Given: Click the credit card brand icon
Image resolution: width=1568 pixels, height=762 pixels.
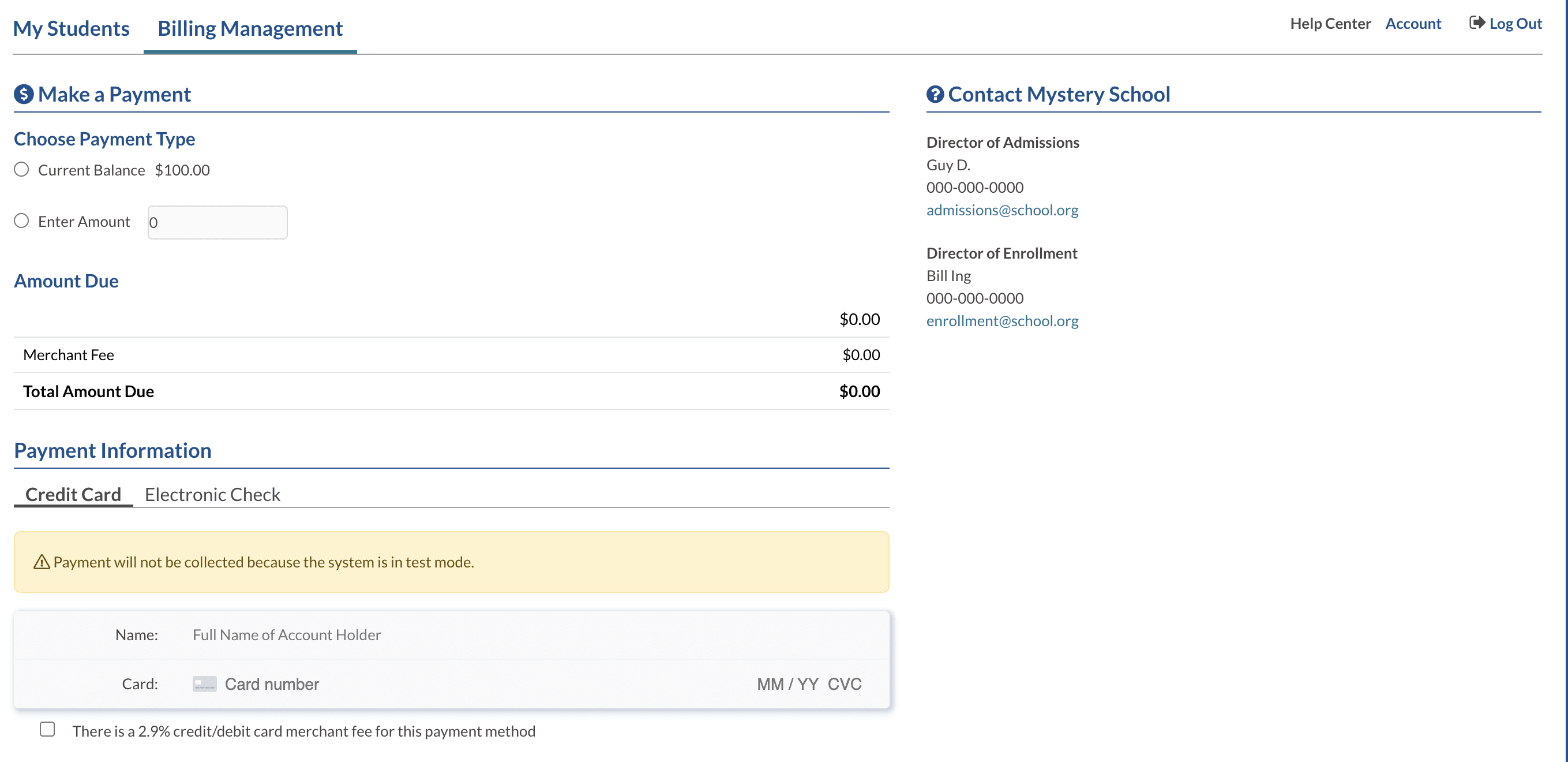Looking at the screenshot, I should click(205, 683).
